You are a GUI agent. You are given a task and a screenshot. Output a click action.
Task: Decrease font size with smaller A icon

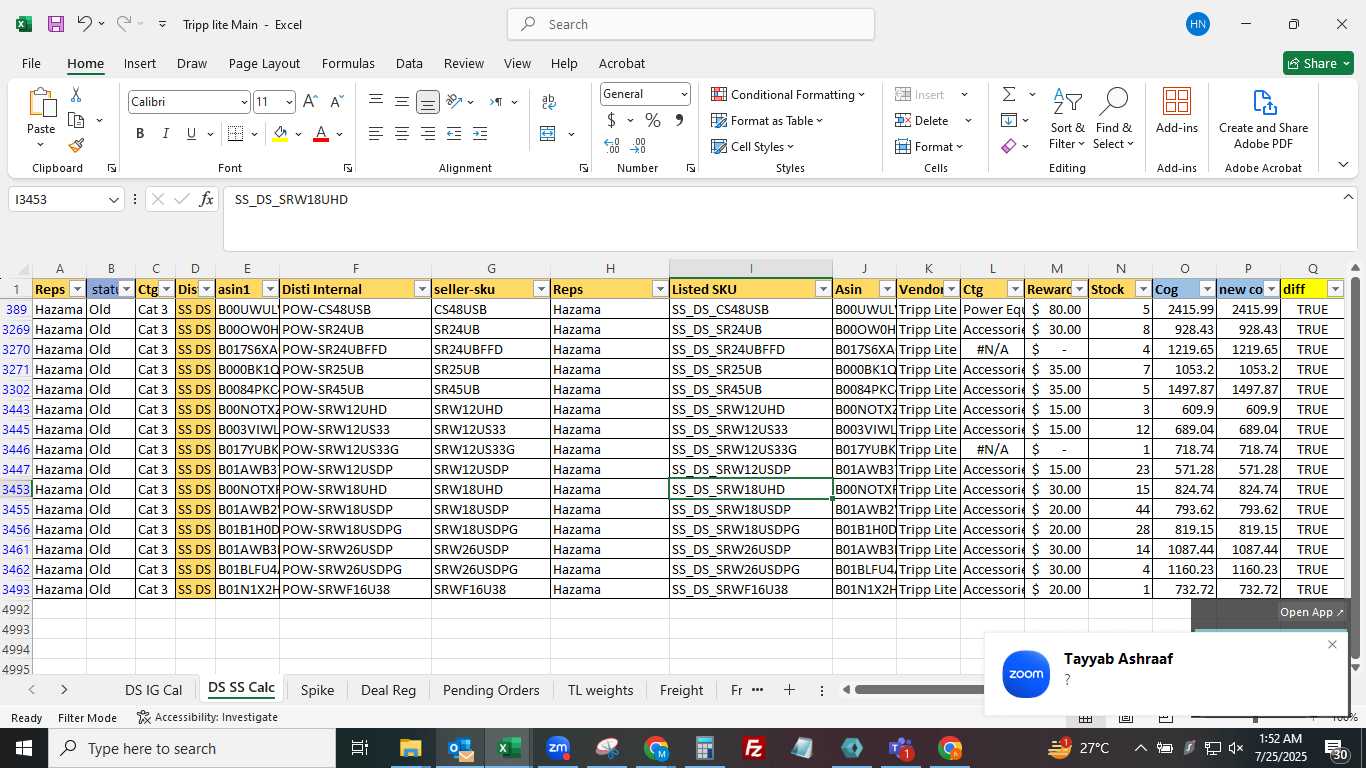point(336,102)
